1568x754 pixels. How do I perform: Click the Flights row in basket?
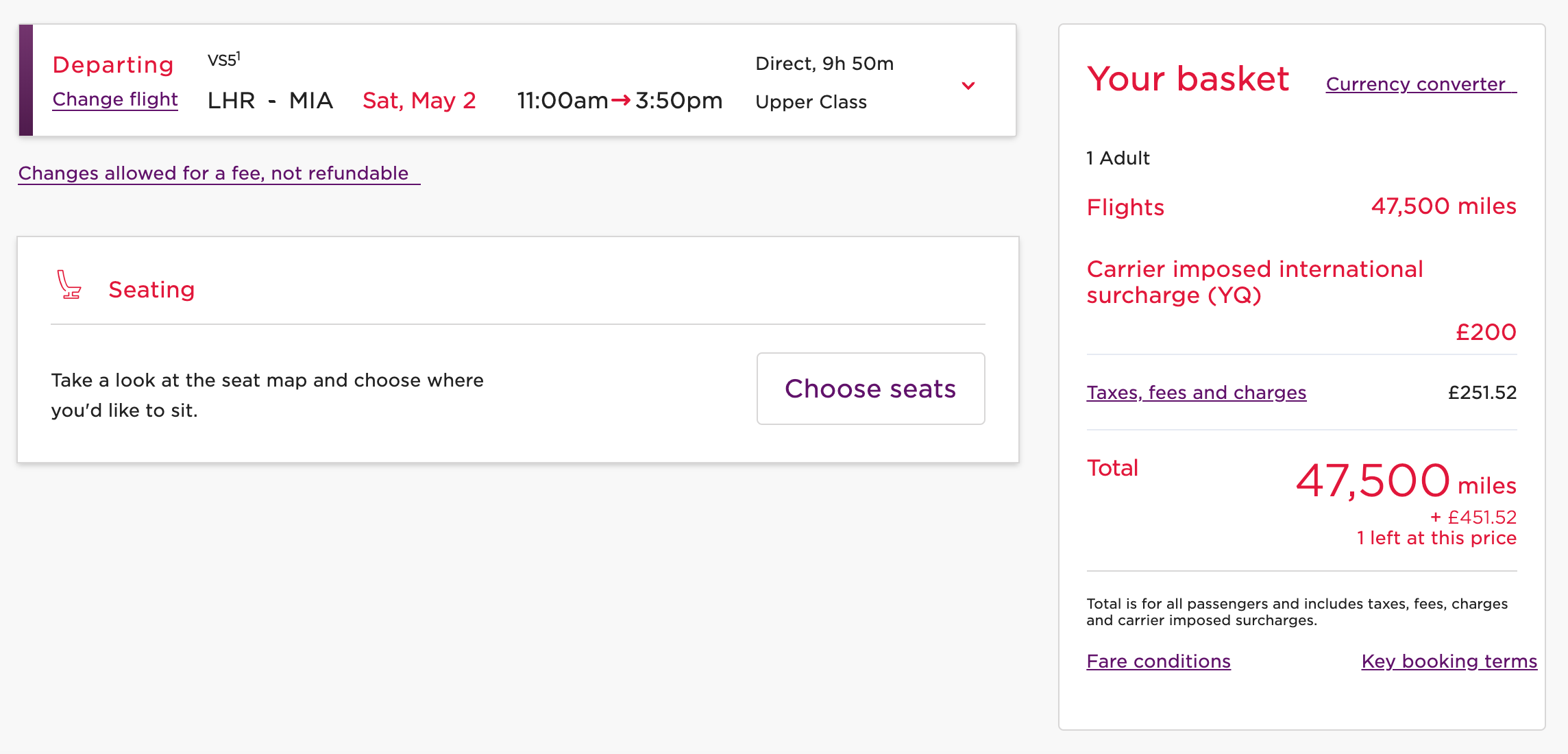(1125, 208)
